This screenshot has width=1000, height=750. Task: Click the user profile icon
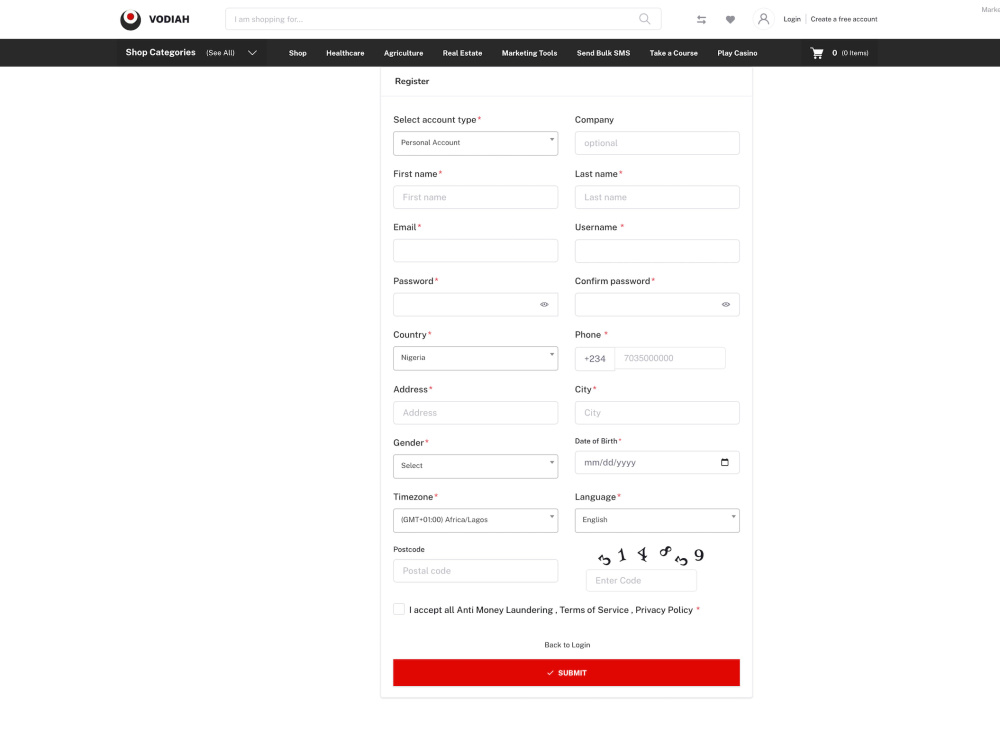click(763, 19)
